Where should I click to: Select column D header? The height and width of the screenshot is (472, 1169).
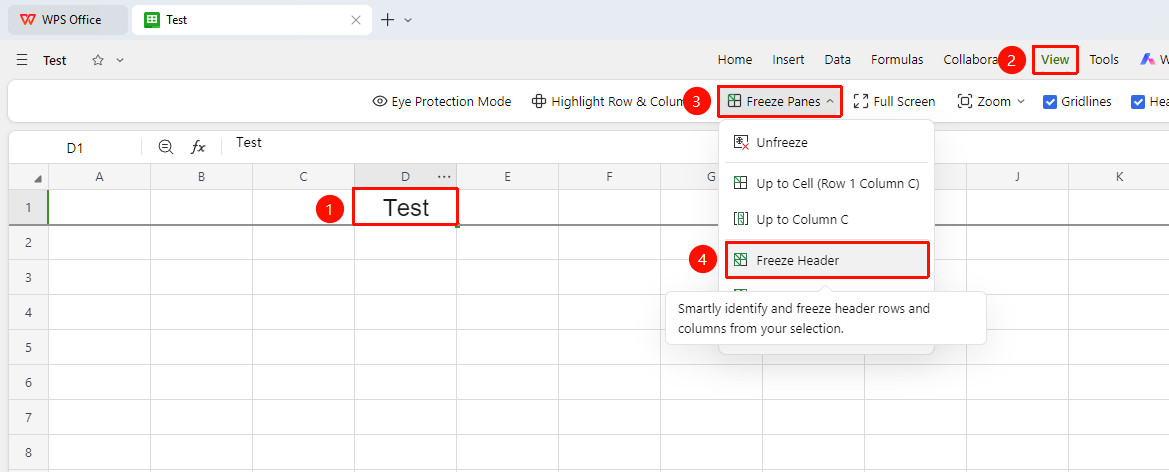point(406,177)
